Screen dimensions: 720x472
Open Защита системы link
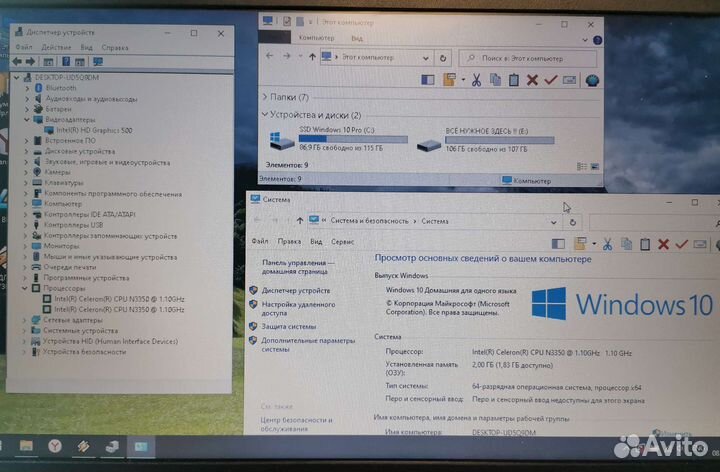point(289,326)
